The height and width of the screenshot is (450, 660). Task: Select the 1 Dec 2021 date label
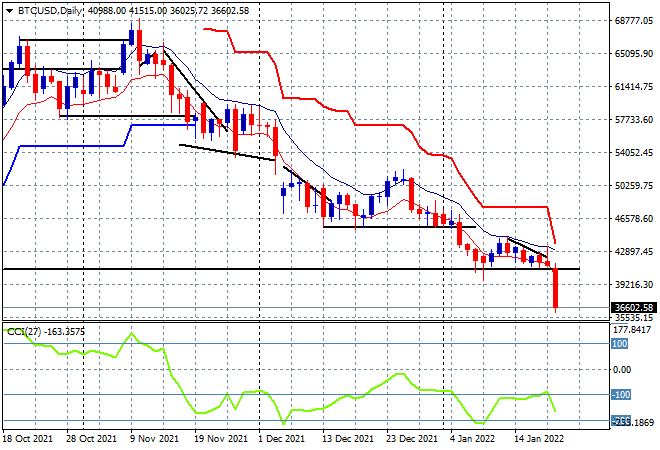(280, 439)
